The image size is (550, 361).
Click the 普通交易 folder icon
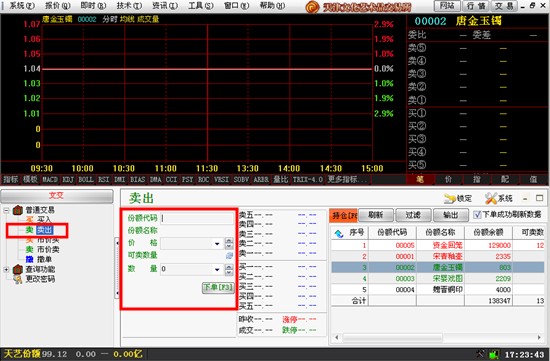point(18,210)
